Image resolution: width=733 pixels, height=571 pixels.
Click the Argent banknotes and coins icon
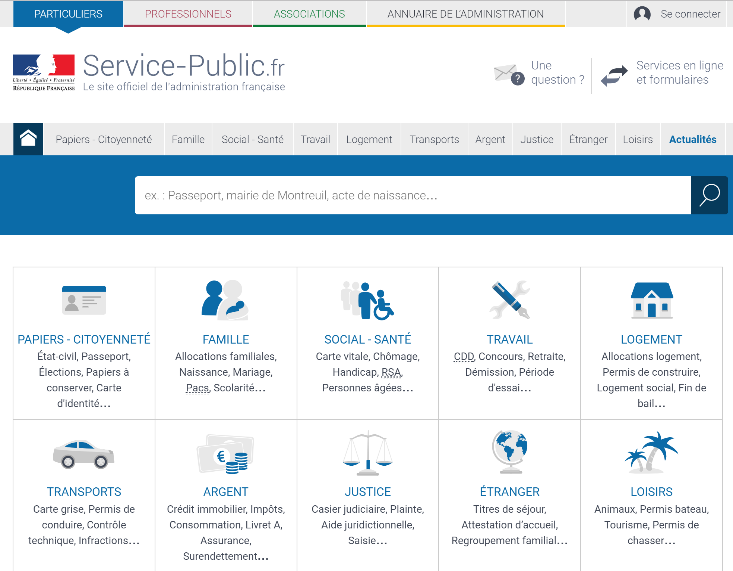click(x=225, y=453)
